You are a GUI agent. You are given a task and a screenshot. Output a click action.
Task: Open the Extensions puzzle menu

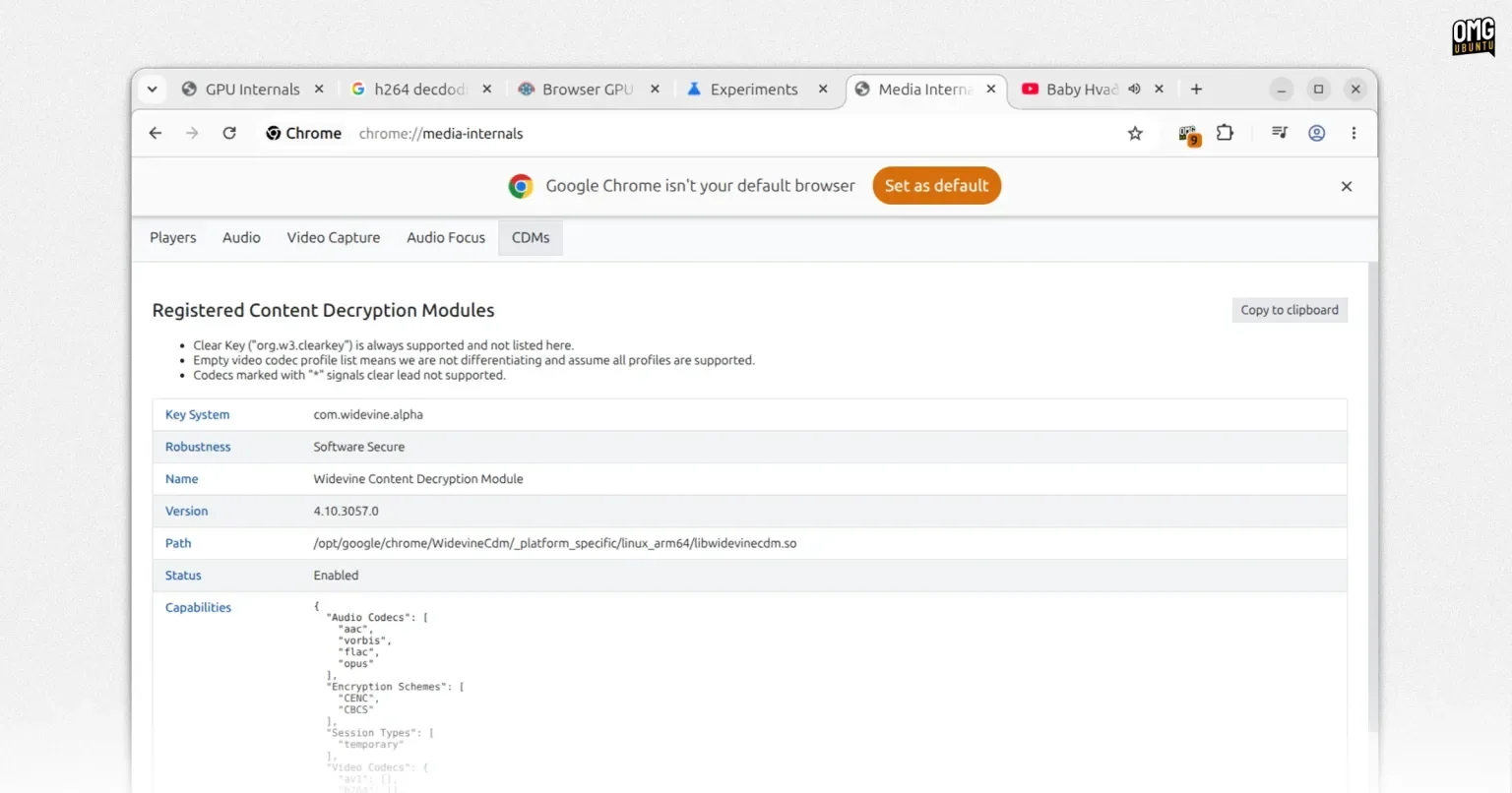1225,132
